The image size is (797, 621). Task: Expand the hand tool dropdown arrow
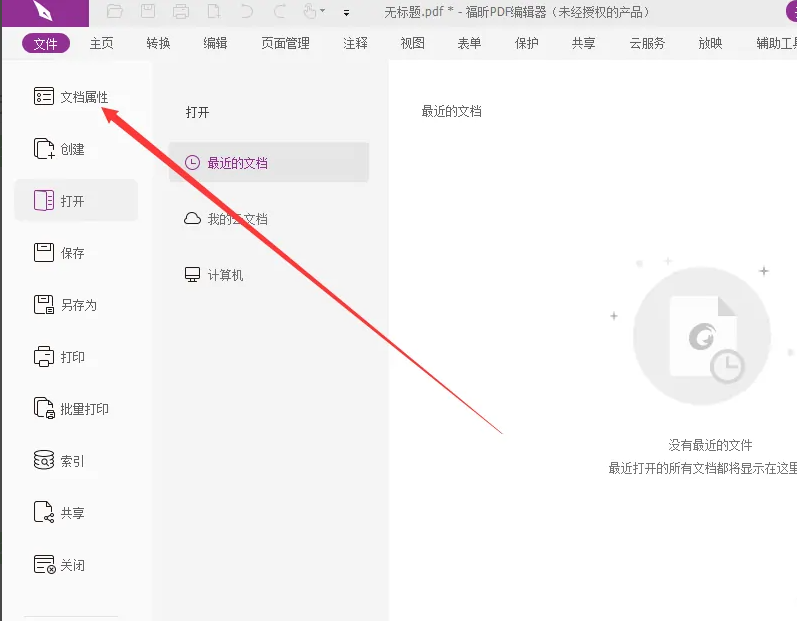coord(322,11)
